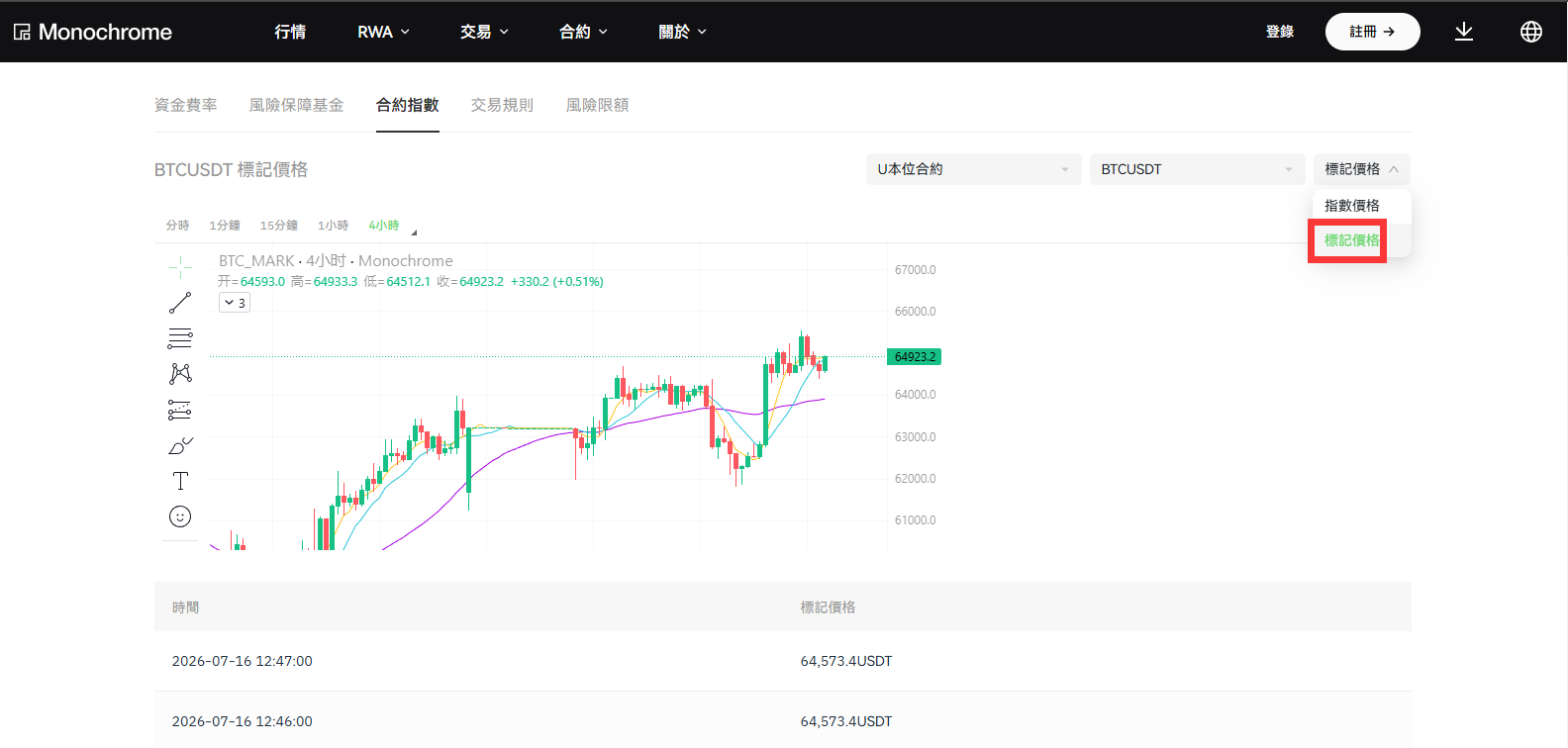Select the 1分鐘 chart interval

coord(225,226)
